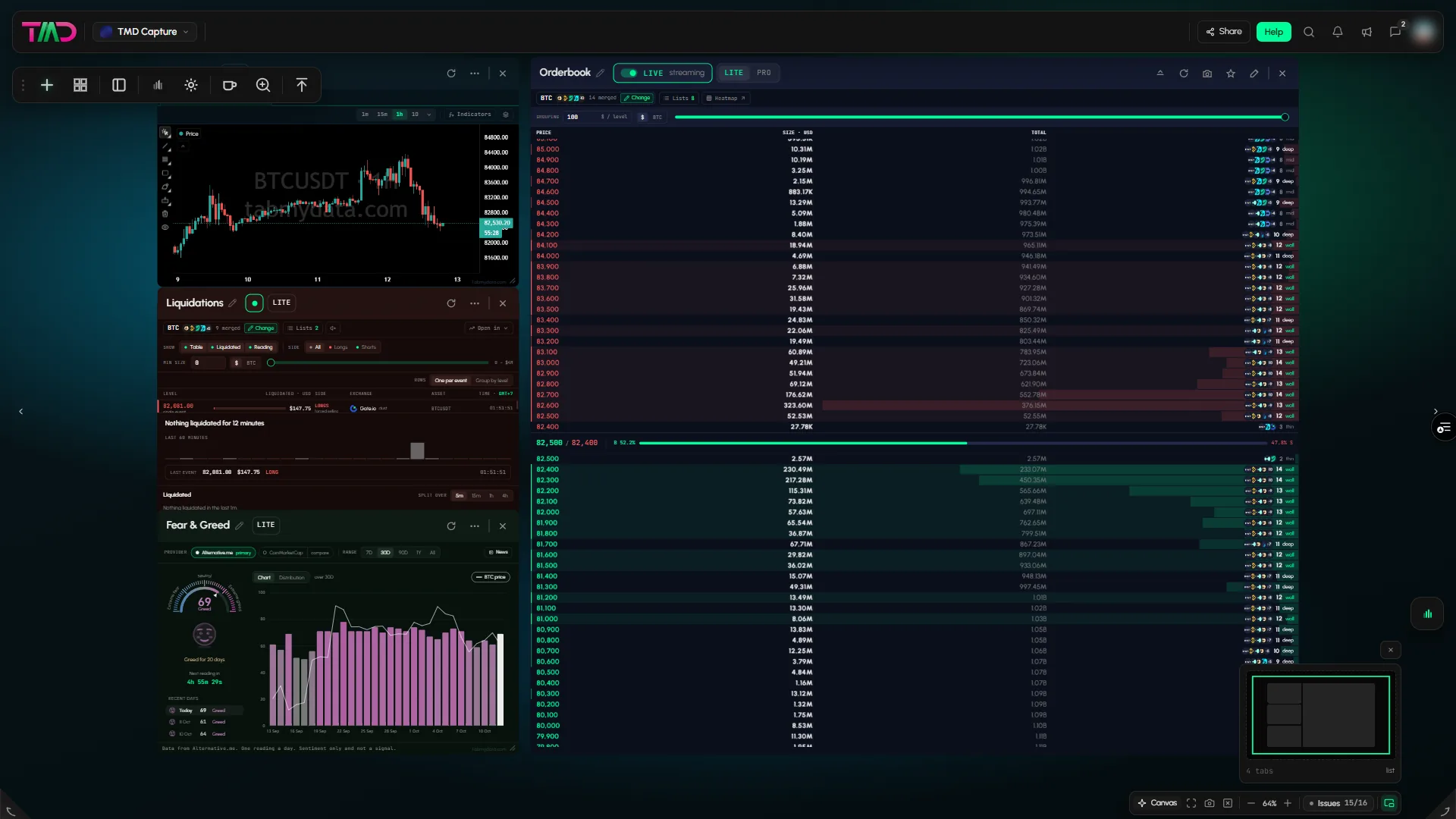Select 90D range in Fear & Greed
Viewport: 1456px width, 819px height.
pyautogui.click(x=403, y=553)
